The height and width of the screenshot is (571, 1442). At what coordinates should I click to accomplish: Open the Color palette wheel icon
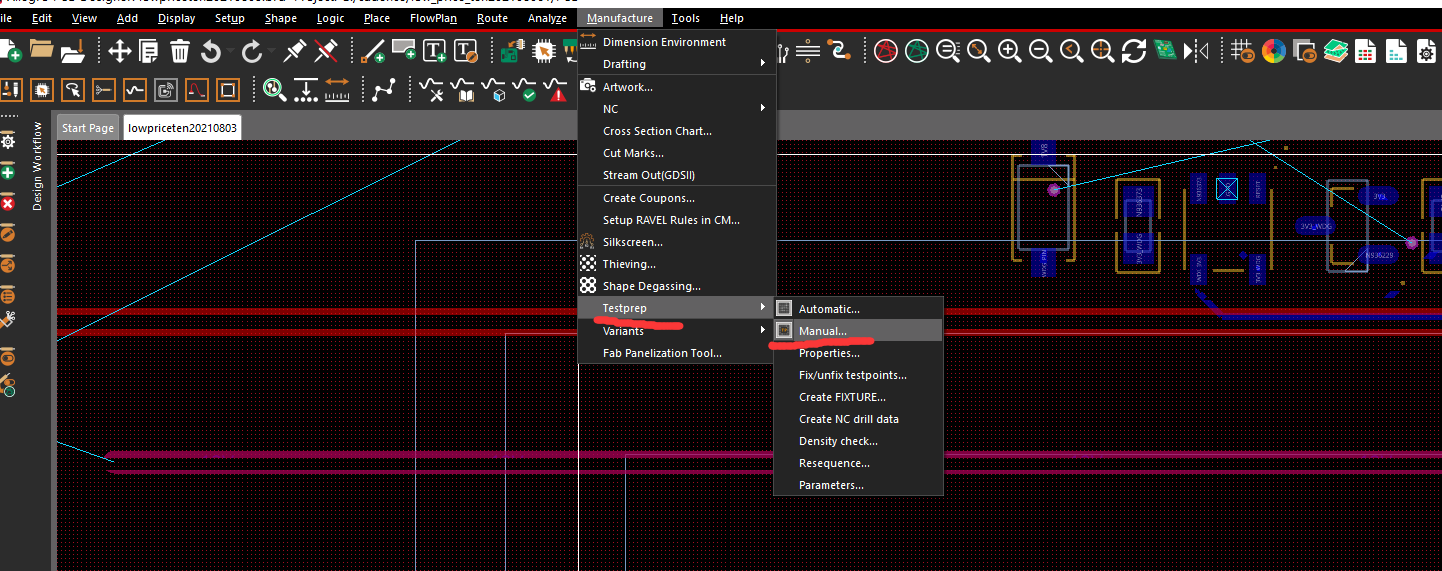tap(1273, 51)
